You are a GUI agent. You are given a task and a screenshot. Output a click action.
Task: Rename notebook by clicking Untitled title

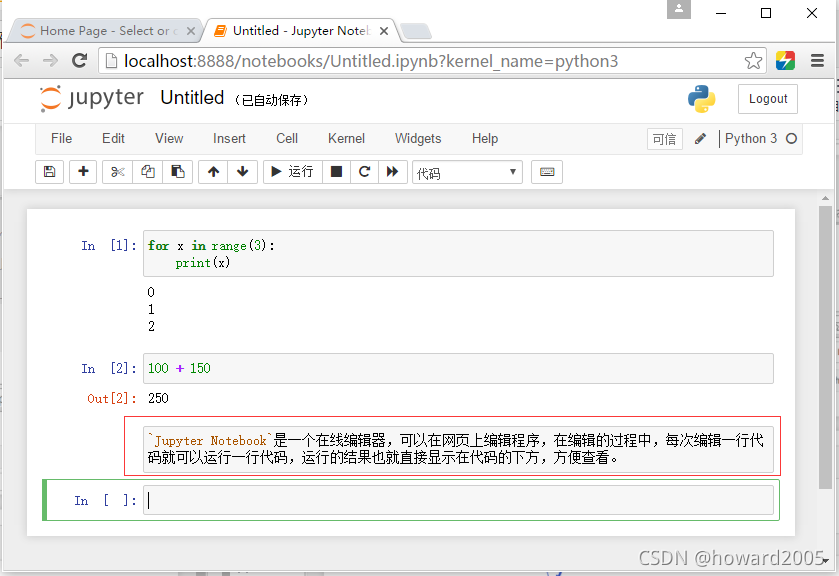[192, 98]
